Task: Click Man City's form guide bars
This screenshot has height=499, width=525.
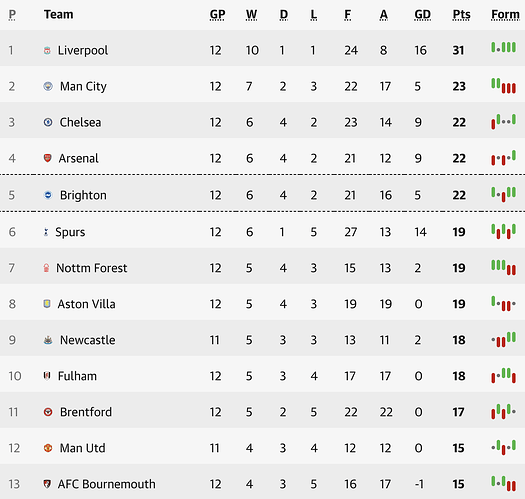Action: [x=504, y=86]
